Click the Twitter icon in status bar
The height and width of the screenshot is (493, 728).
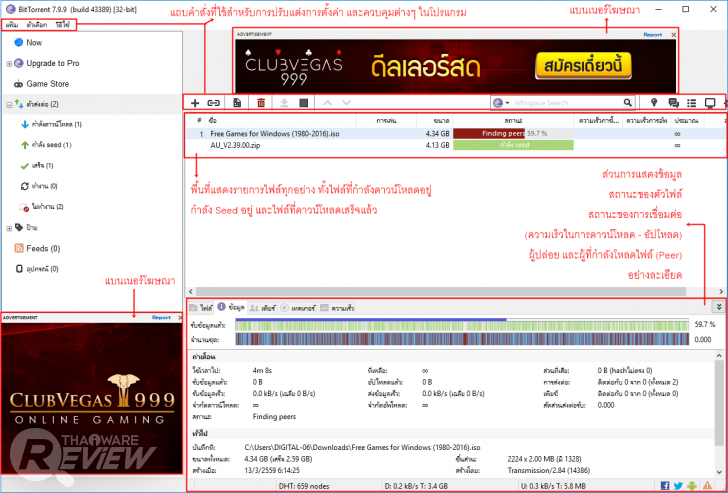[678, 486]
